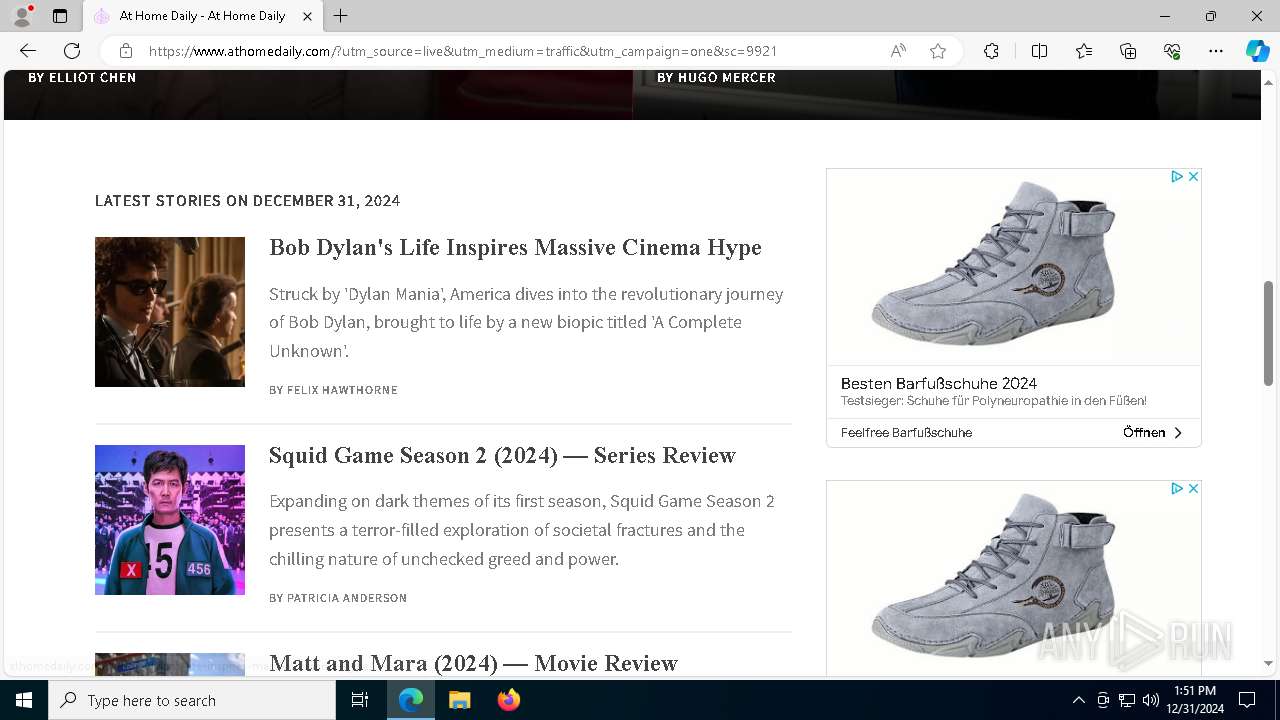Refresh the current page
The image size is (1280, 720).
(x=72, y=51)
